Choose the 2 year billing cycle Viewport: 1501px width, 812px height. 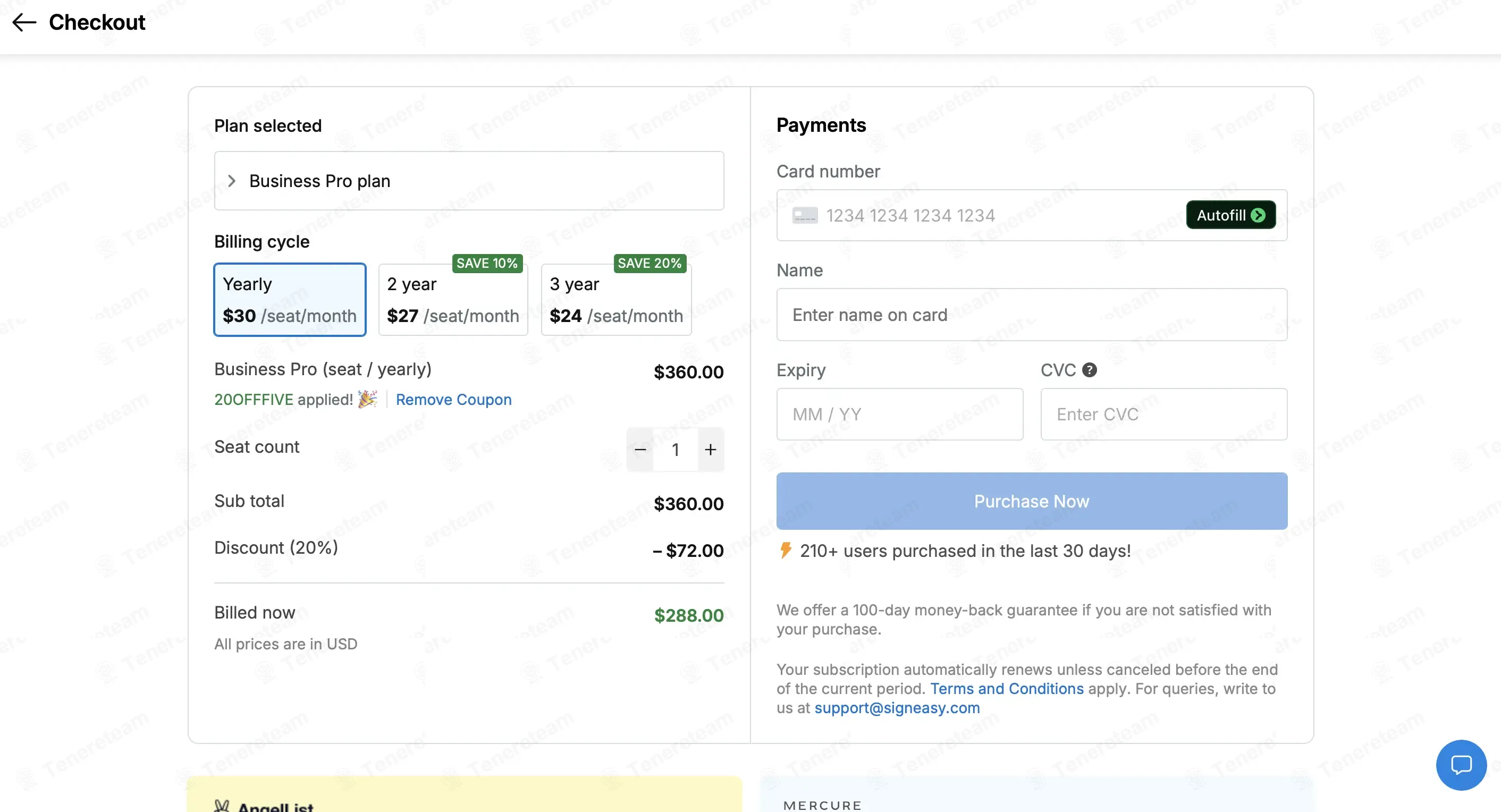click(x=453, y=299)
